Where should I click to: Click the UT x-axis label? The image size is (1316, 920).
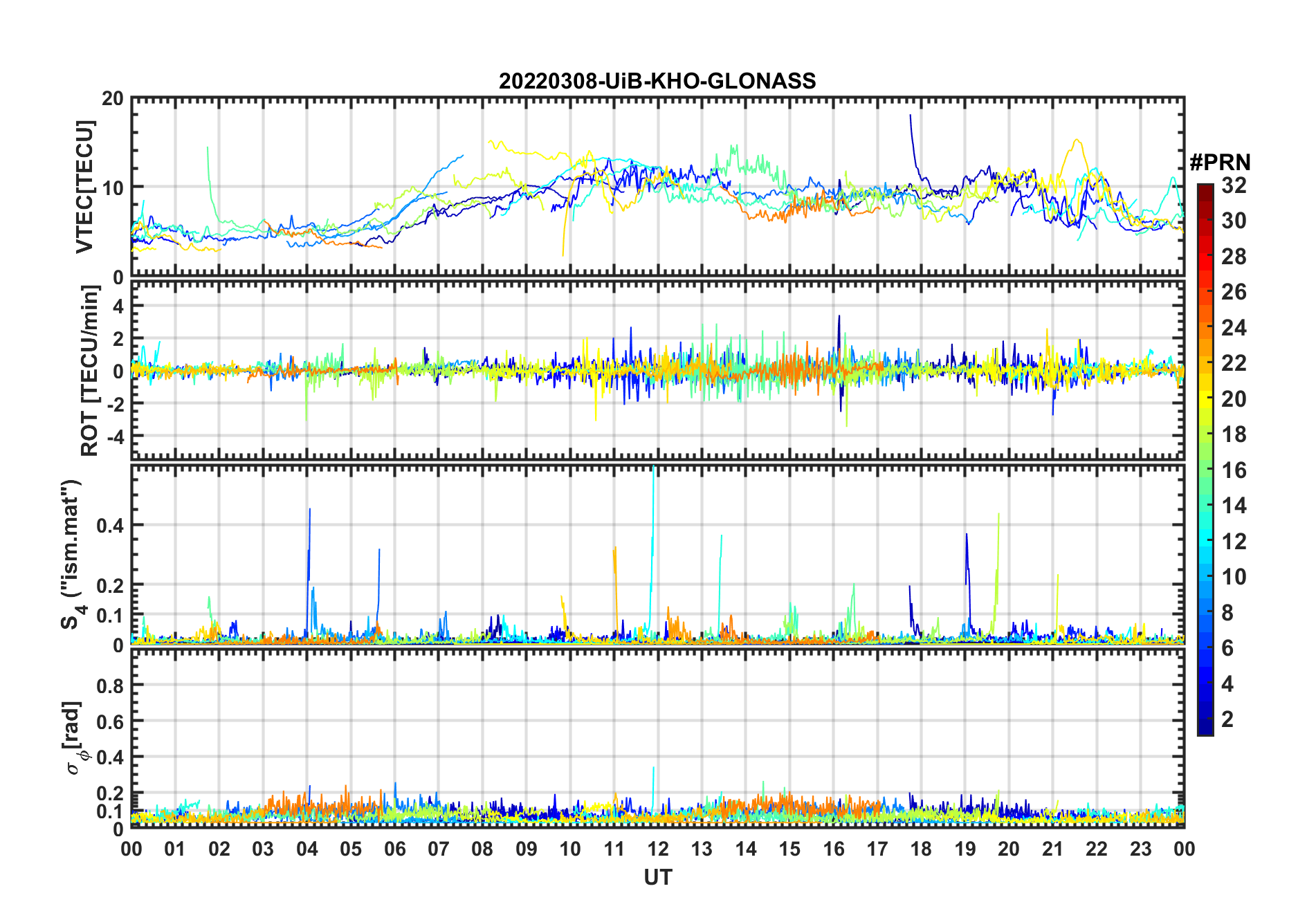click(657, 877)
